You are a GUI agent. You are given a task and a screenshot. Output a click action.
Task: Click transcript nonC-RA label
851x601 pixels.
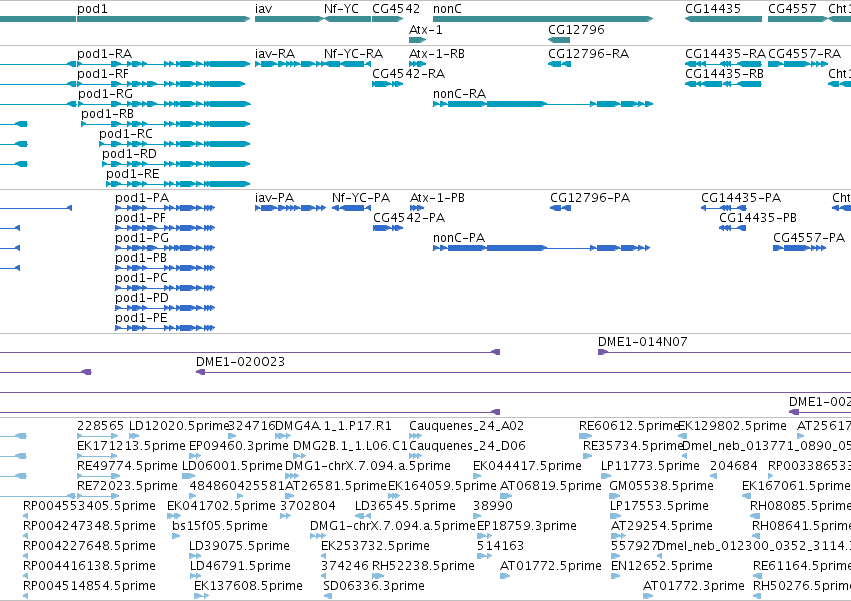[459, 94]
